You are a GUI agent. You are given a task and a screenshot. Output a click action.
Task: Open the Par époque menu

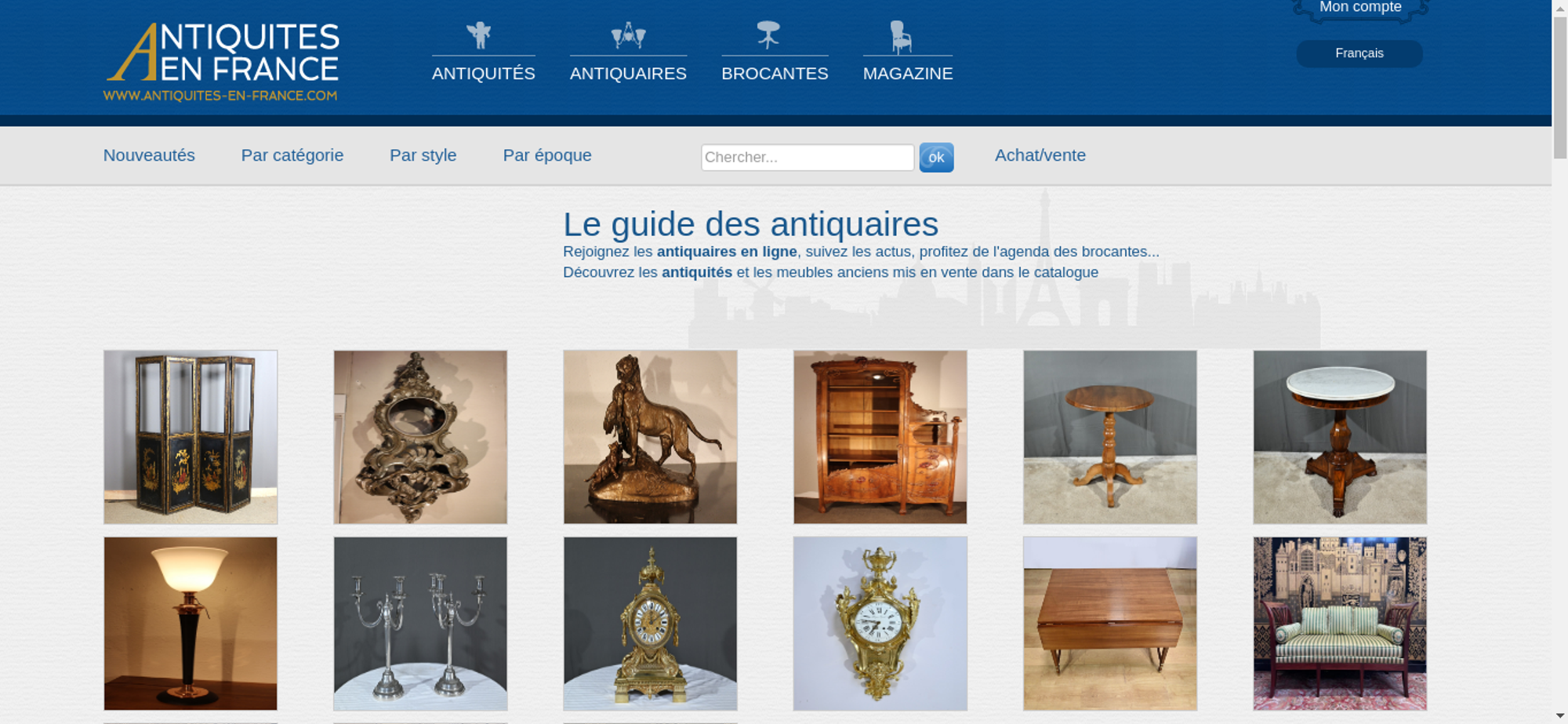pyautogui.click(x=547, y=155)
